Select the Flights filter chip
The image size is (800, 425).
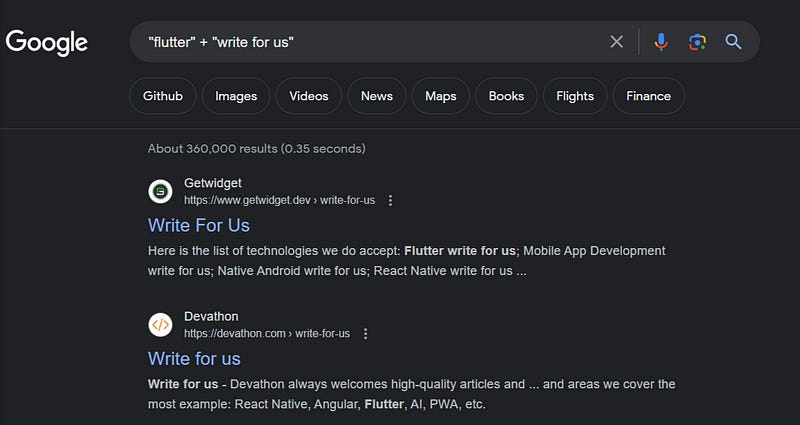575,96
